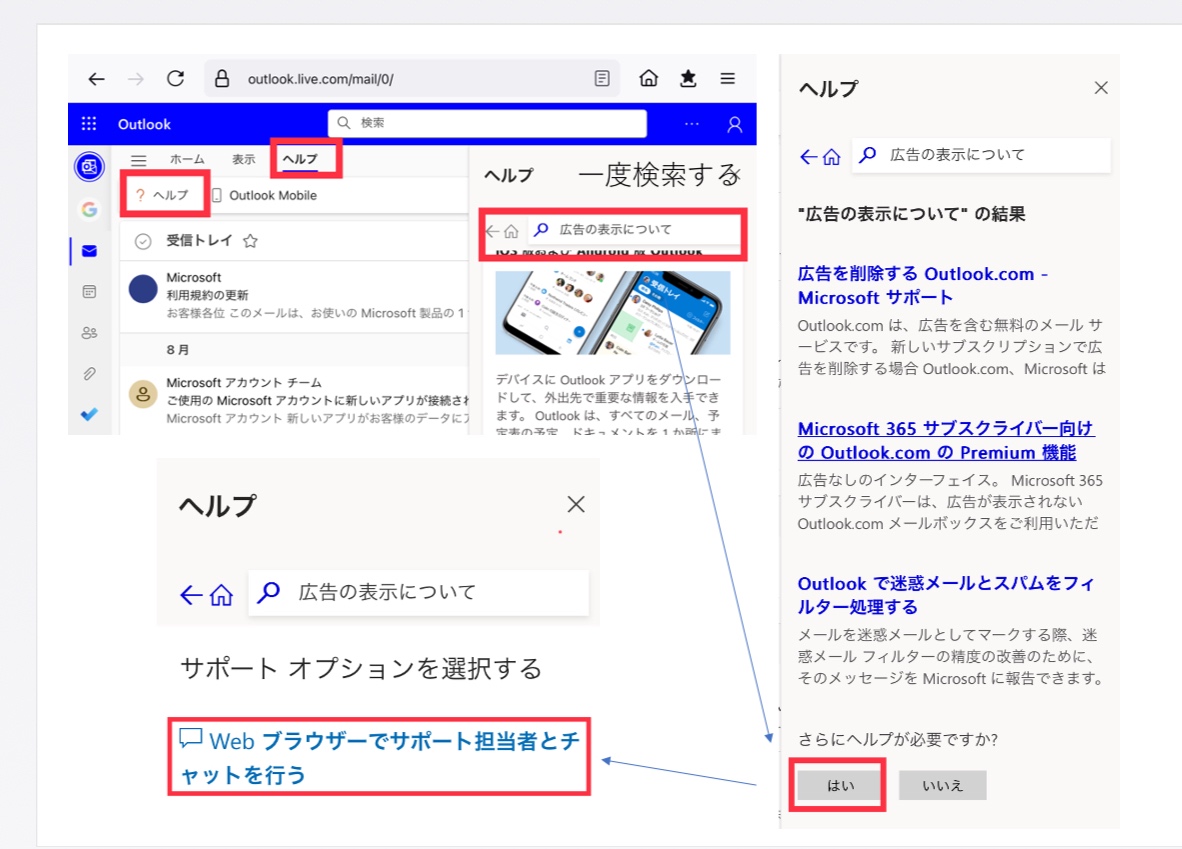Open Microsoft 利用規約の更新 email

[294, 296]
